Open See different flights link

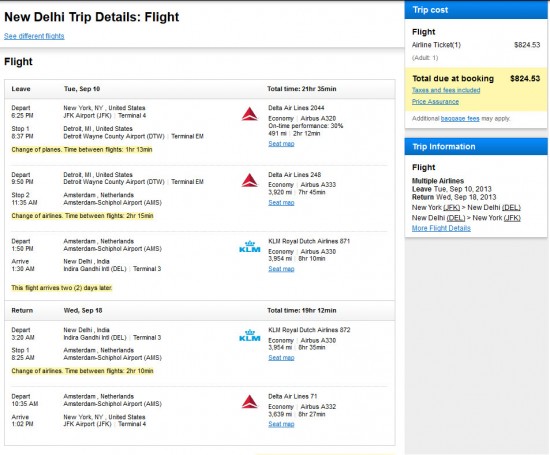click(34, 36)
